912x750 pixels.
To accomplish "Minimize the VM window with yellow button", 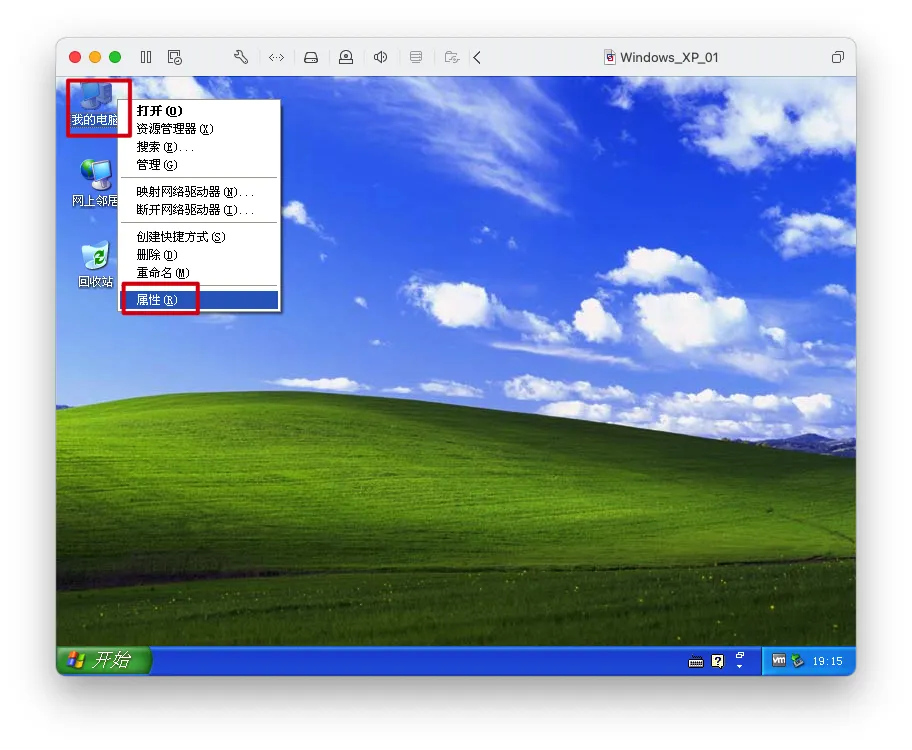I will [x=95, y=57].
